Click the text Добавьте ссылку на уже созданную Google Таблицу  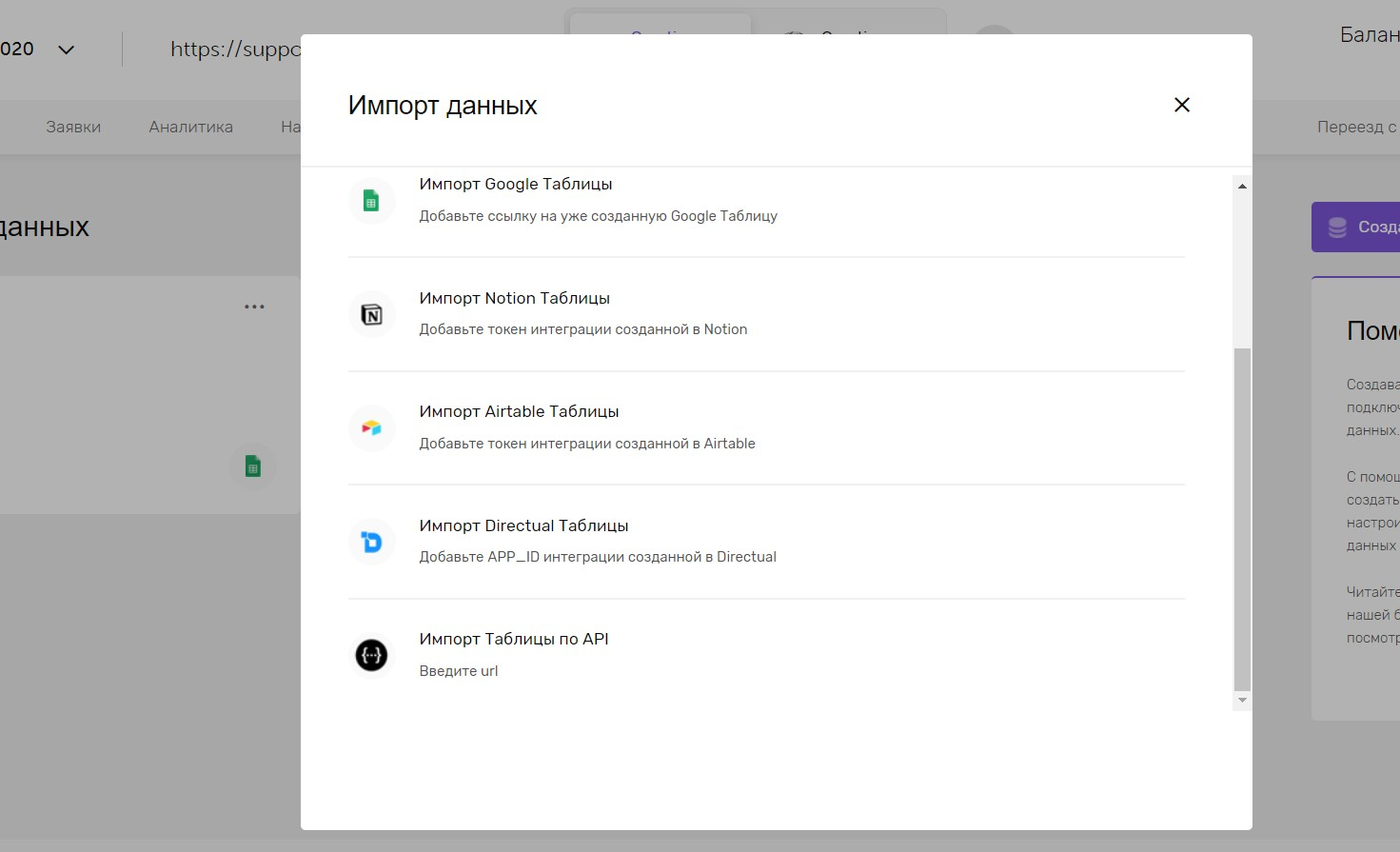tap(598, 216)
